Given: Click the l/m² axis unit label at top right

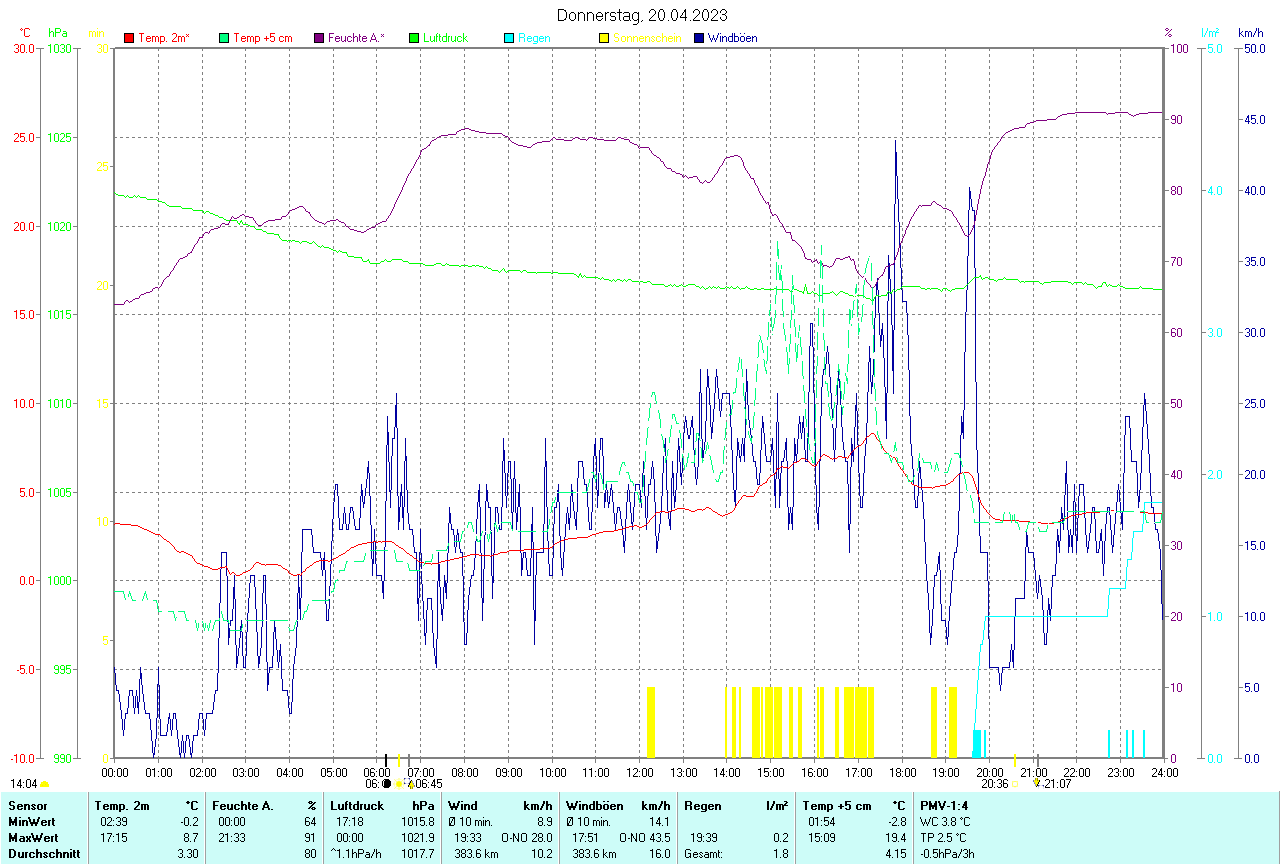Looking at the screenshot, I should click(x=1210, y=33).
